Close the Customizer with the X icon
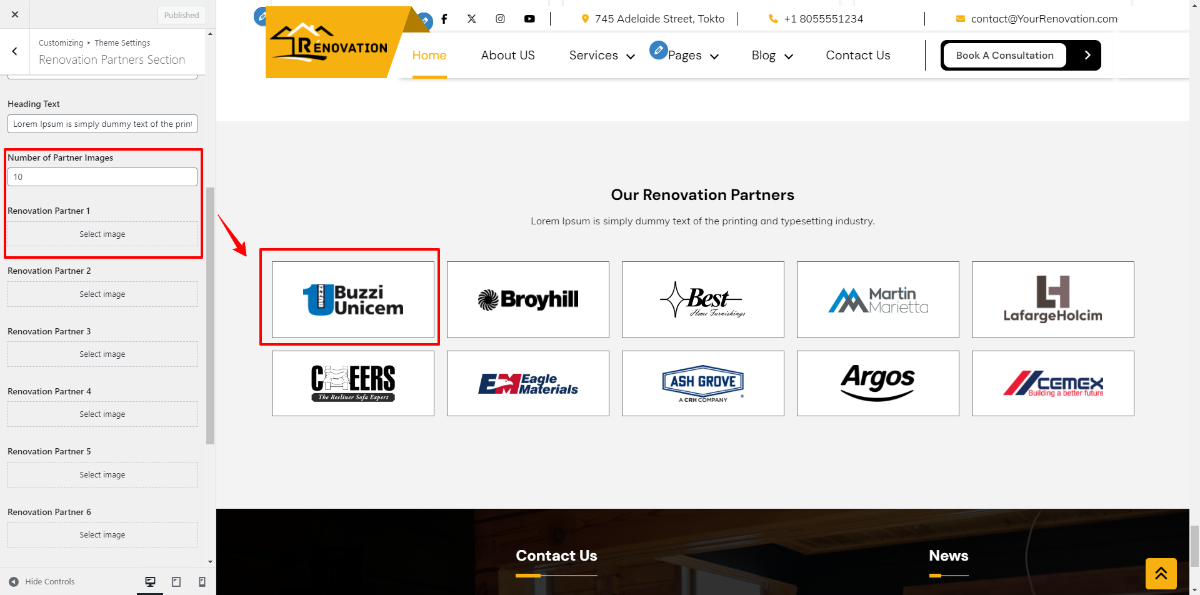The image size is (1200, 595). click(14, 15)
